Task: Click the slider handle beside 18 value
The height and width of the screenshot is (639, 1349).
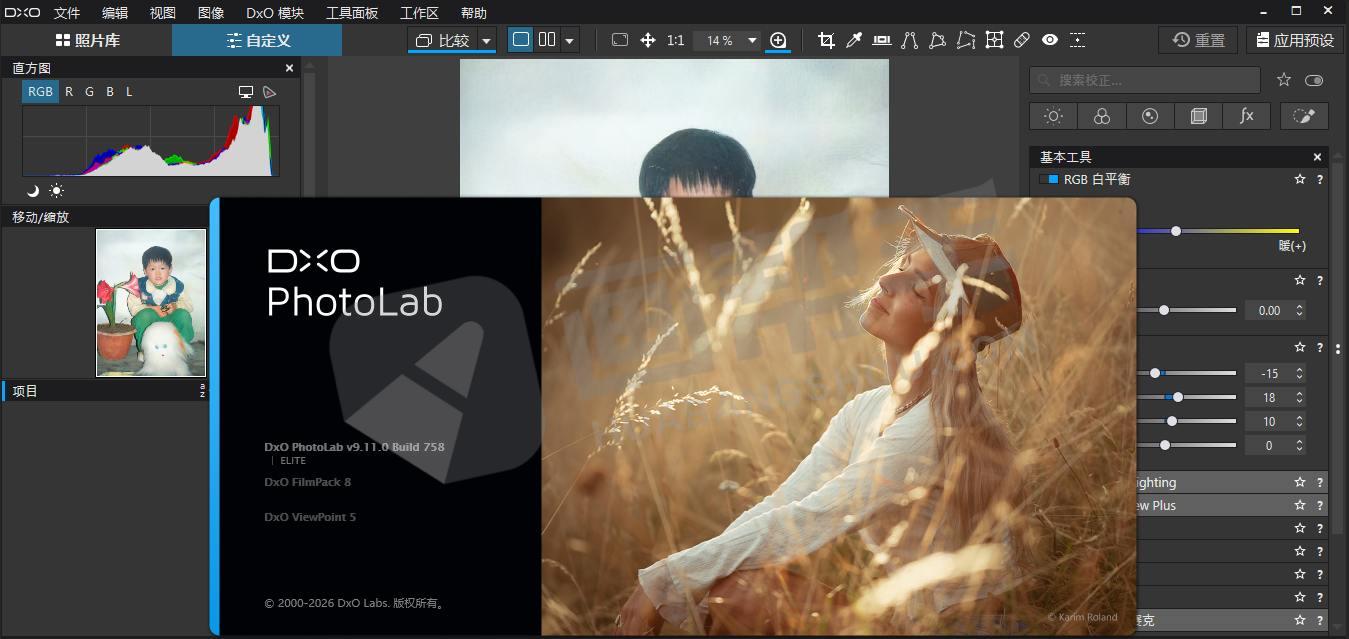Action: (1178, 397)
